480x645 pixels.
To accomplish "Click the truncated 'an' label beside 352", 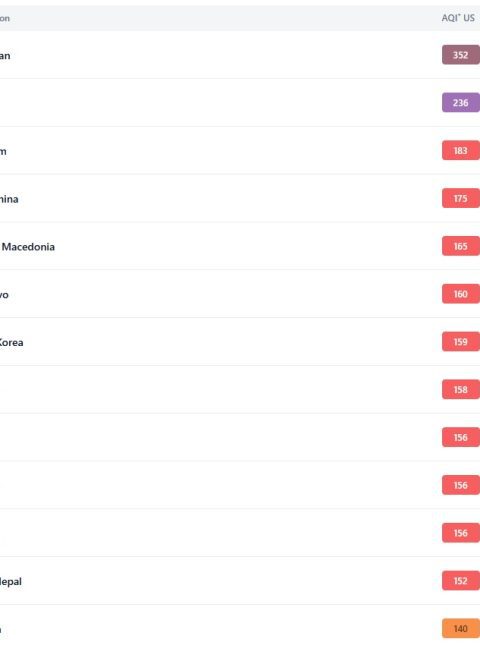I will click(x=5, y=56).
